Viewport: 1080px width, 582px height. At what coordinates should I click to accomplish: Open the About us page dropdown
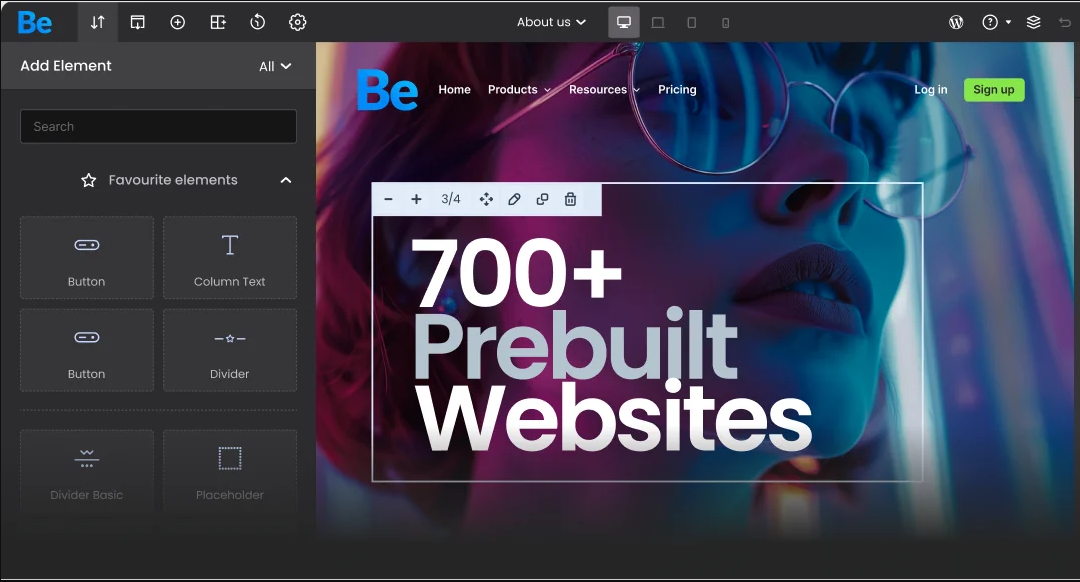click(x=551, y=22)
